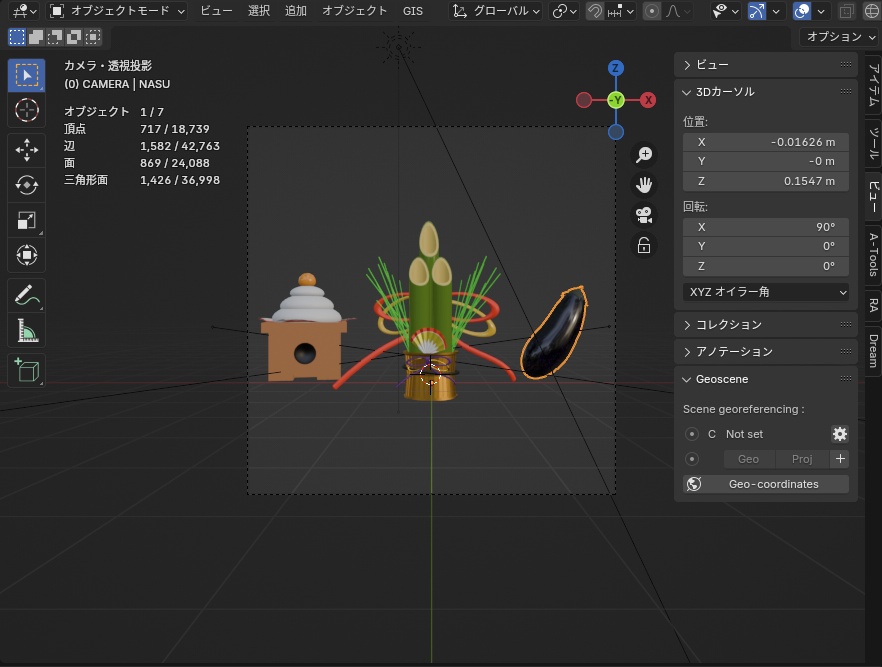Viewport: 882px width, 667px height.
Task: Toggle X-ray view icon
Action: tap(846, 11)
